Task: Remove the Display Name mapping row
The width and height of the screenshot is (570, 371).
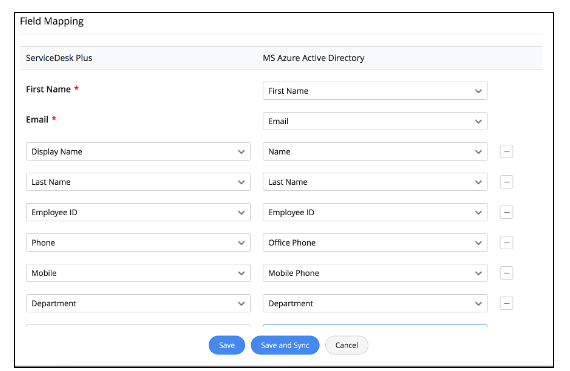Action: point(506,152)
